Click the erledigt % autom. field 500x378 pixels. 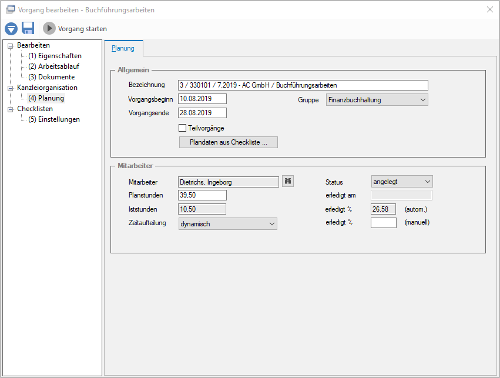pos(383,209)
